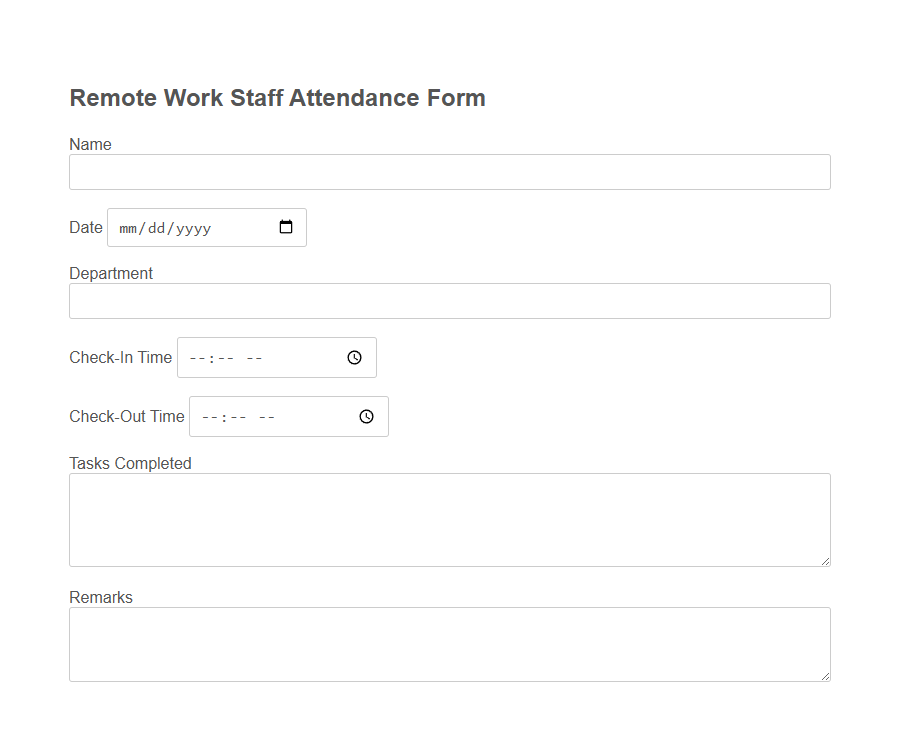Image resolution: width=900 pixels, height=750 pixels.
Task: Click the hour segment of Check-In Time
Action: click(196, 357)
